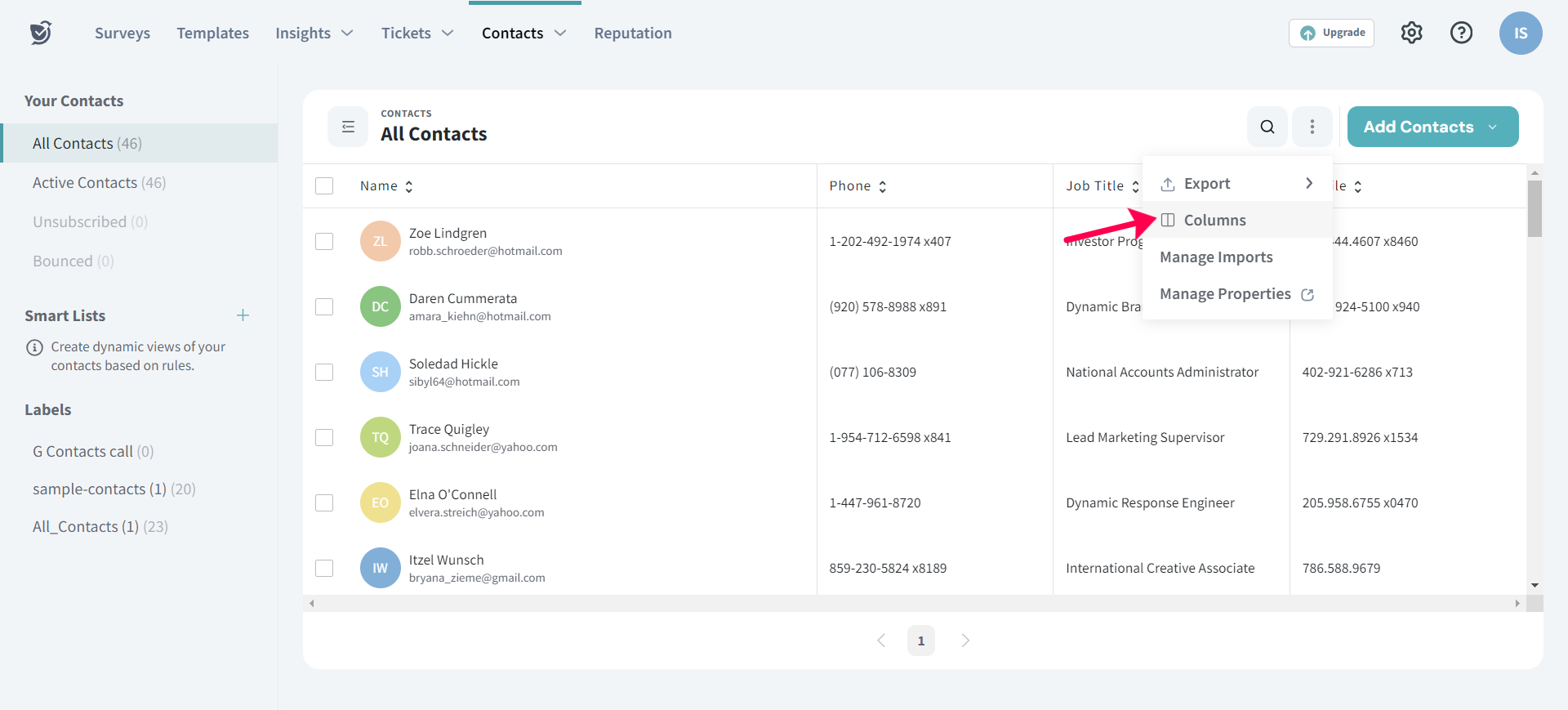Go to next page arrow in pagination
Image resolution: width=1568 pixels, height=710 pixels.
pos(965,641)
